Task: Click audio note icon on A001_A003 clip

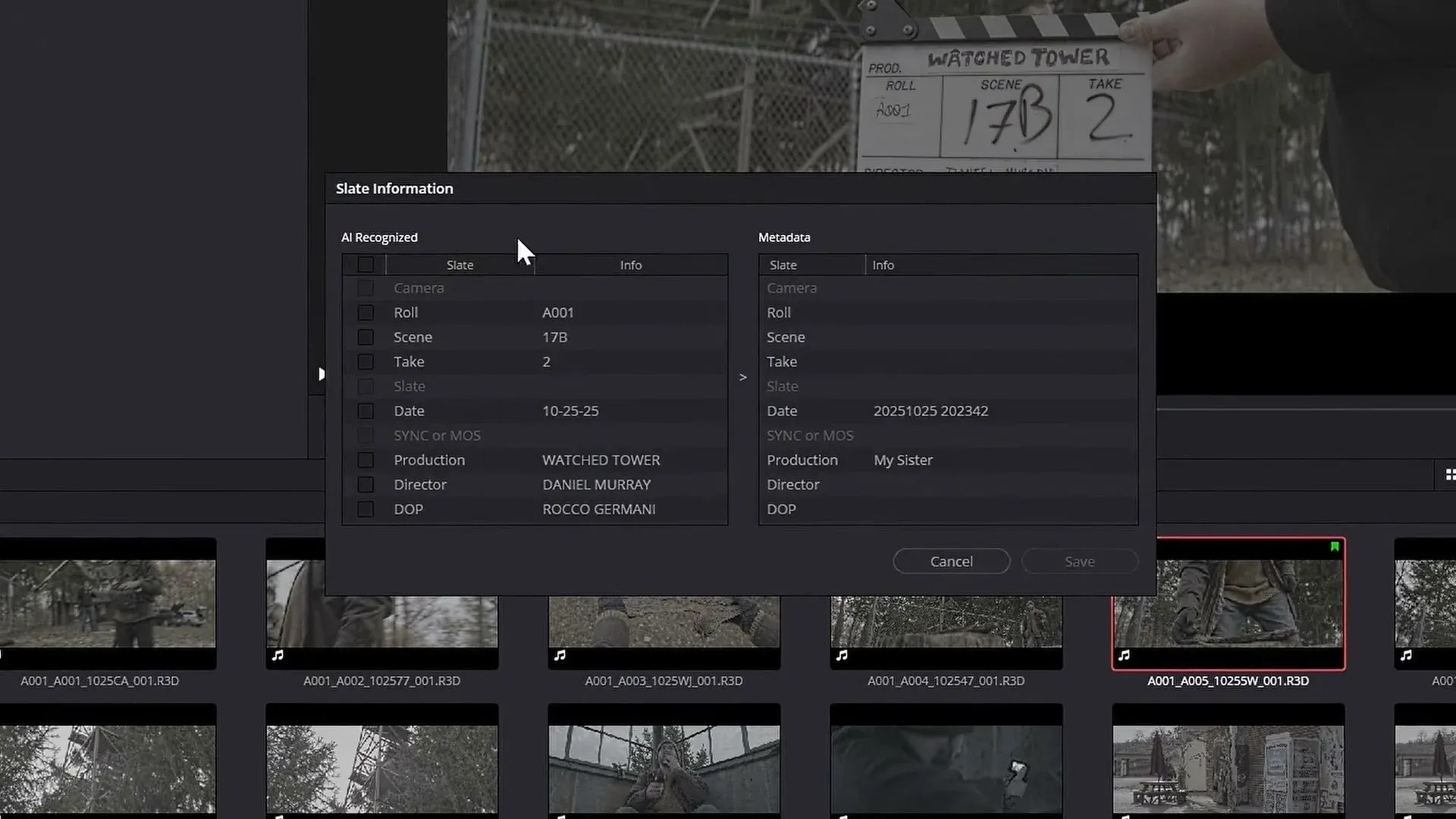Action: 560,655
